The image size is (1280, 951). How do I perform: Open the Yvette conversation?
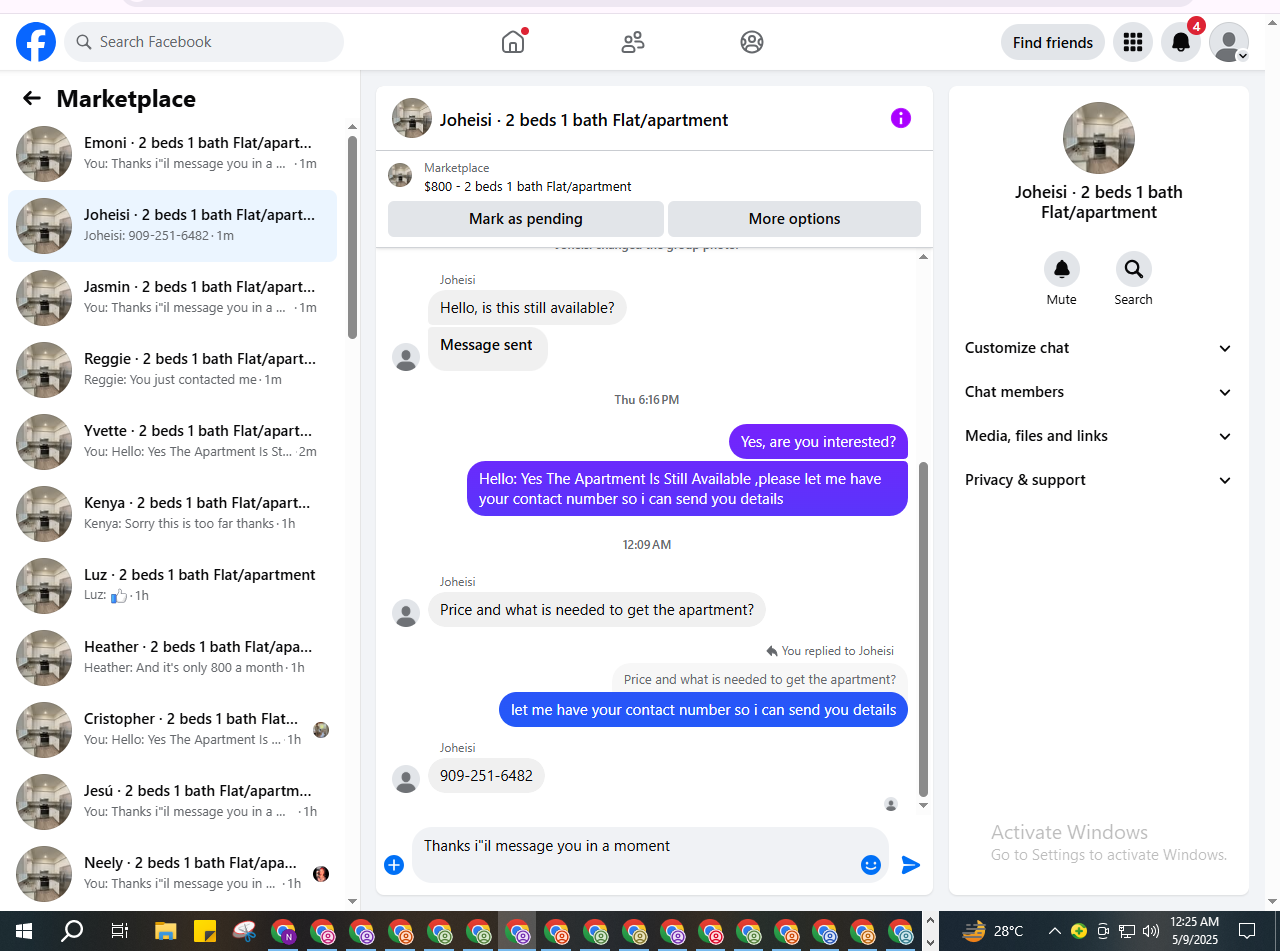(x=172, y=442)
